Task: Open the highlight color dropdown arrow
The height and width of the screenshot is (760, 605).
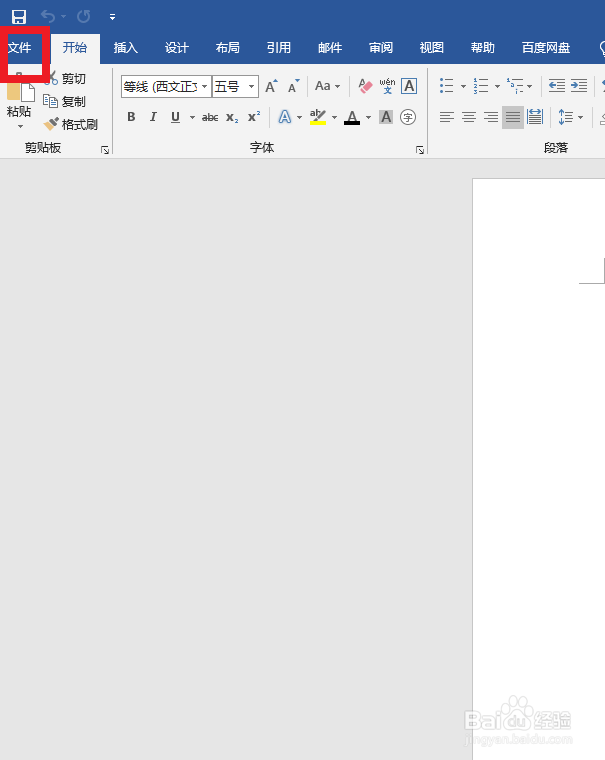Action: tap(334, 117)
